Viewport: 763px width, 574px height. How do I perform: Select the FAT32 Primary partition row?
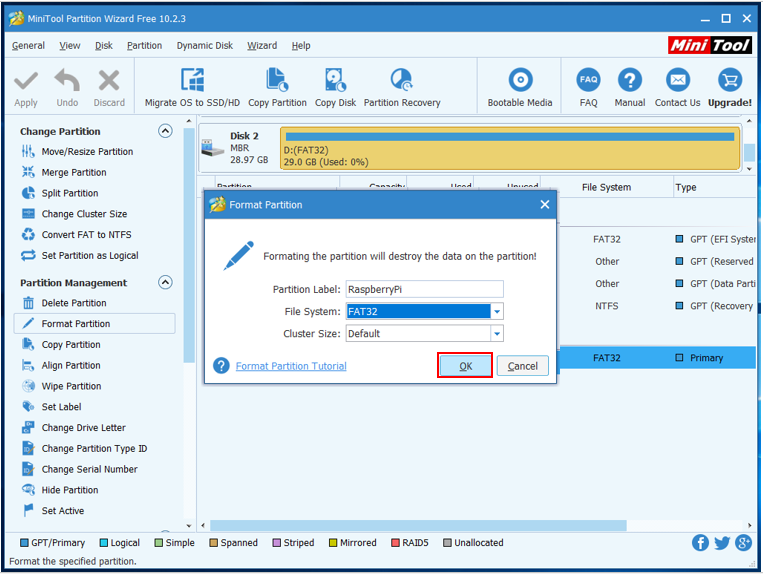(657, 358)
